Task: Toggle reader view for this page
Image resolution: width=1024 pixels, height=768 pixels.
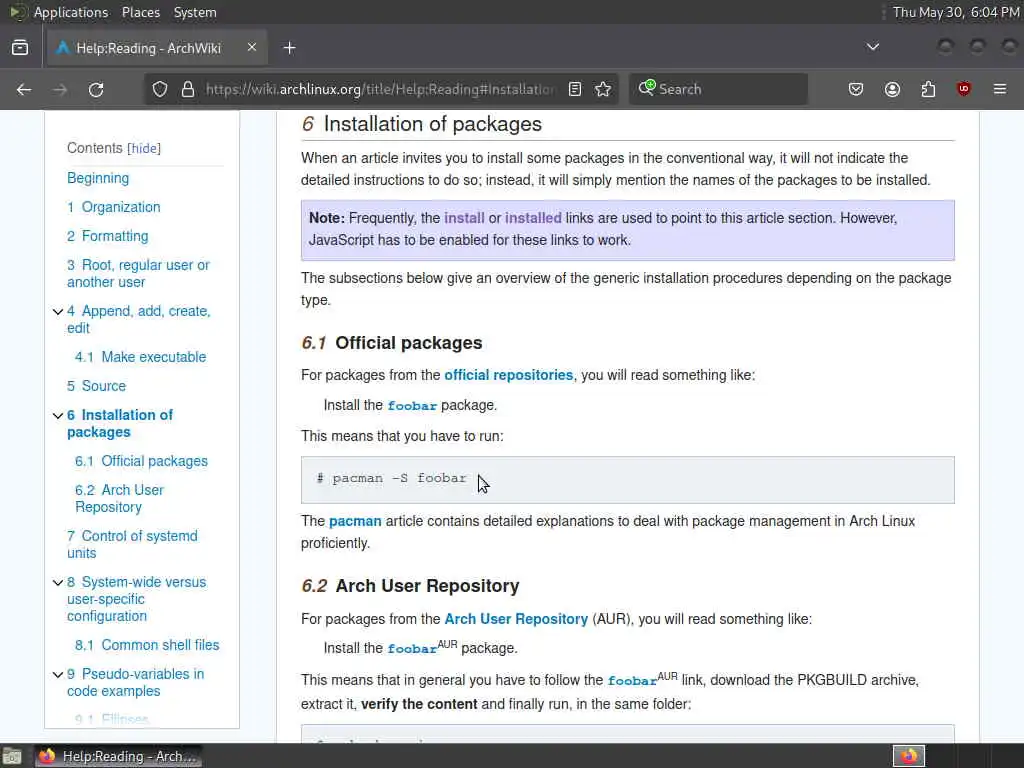Action: (575, 89)
